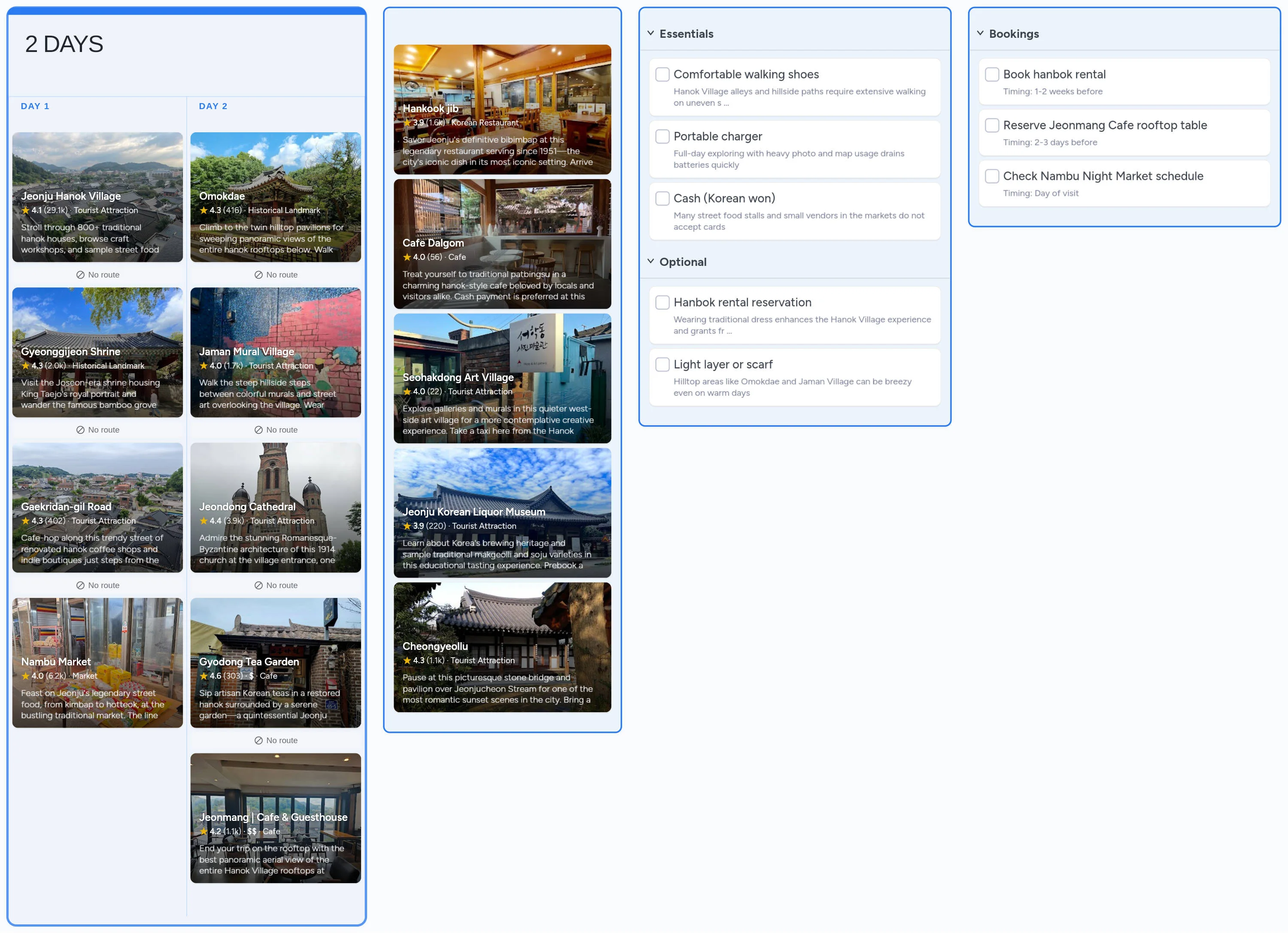Click the star rating icon on Gyodong Tea Garden
The image size is (1288, 933).
point(204,676)
